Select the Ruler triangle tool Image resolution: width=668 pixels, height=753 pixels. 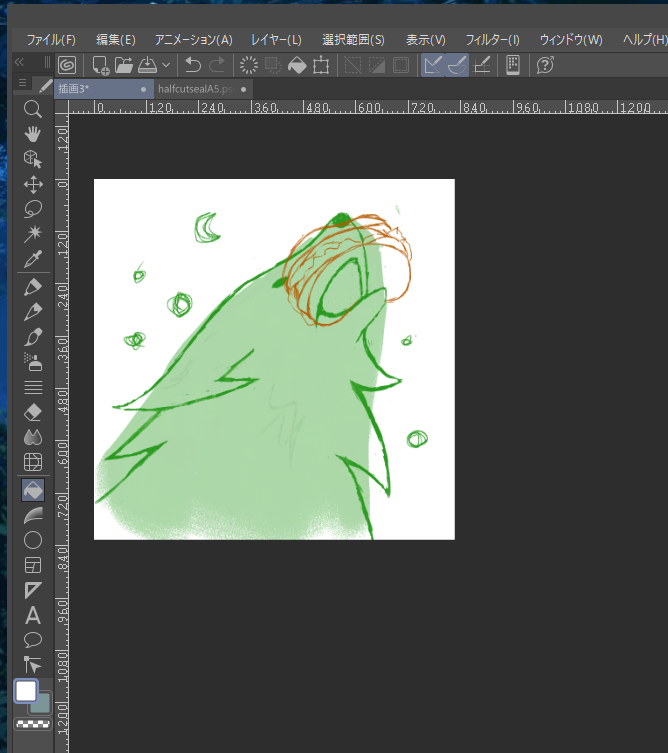pos(33,590)
